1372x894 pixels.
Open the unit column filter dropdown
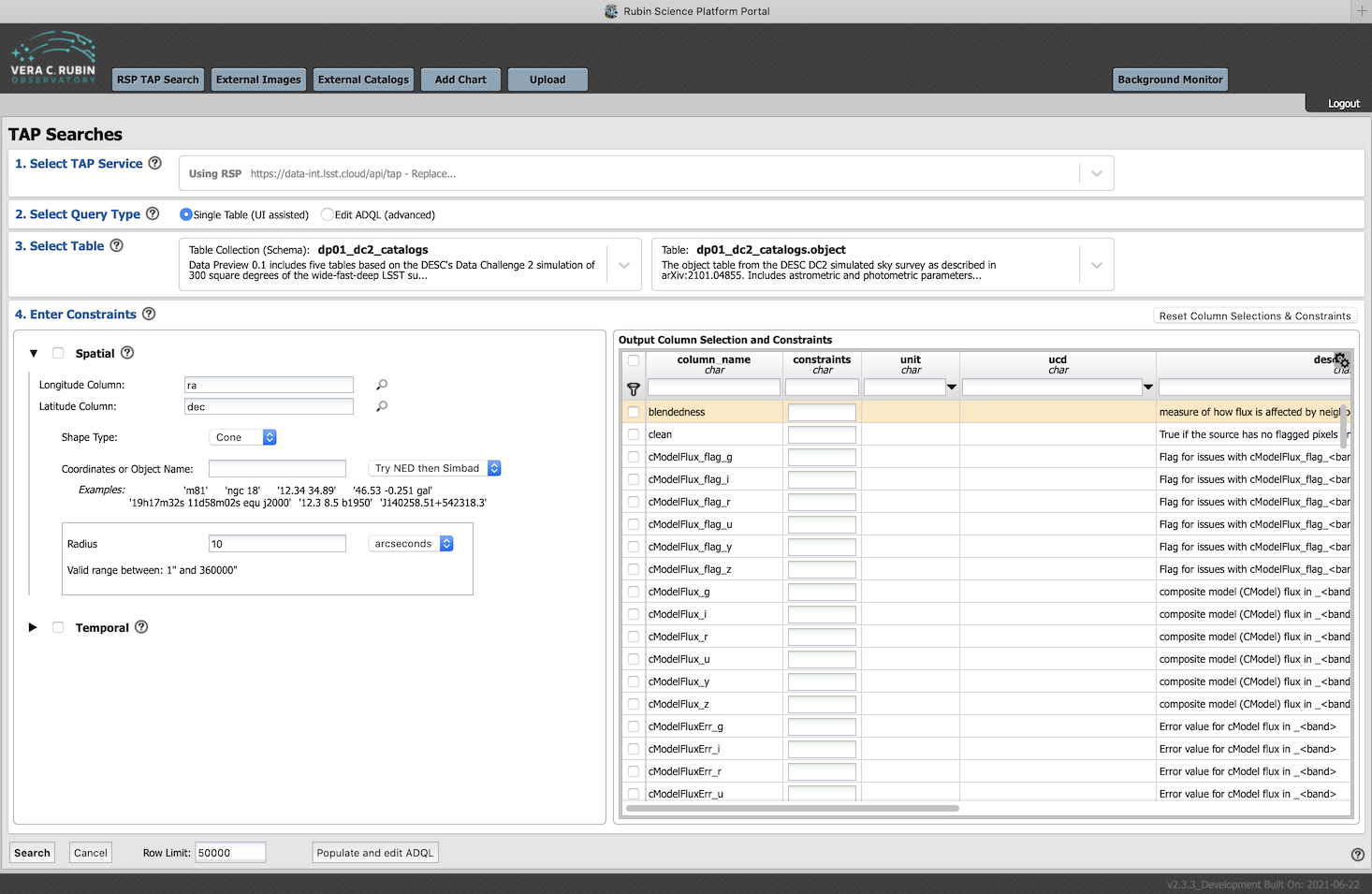click(952, 388)
